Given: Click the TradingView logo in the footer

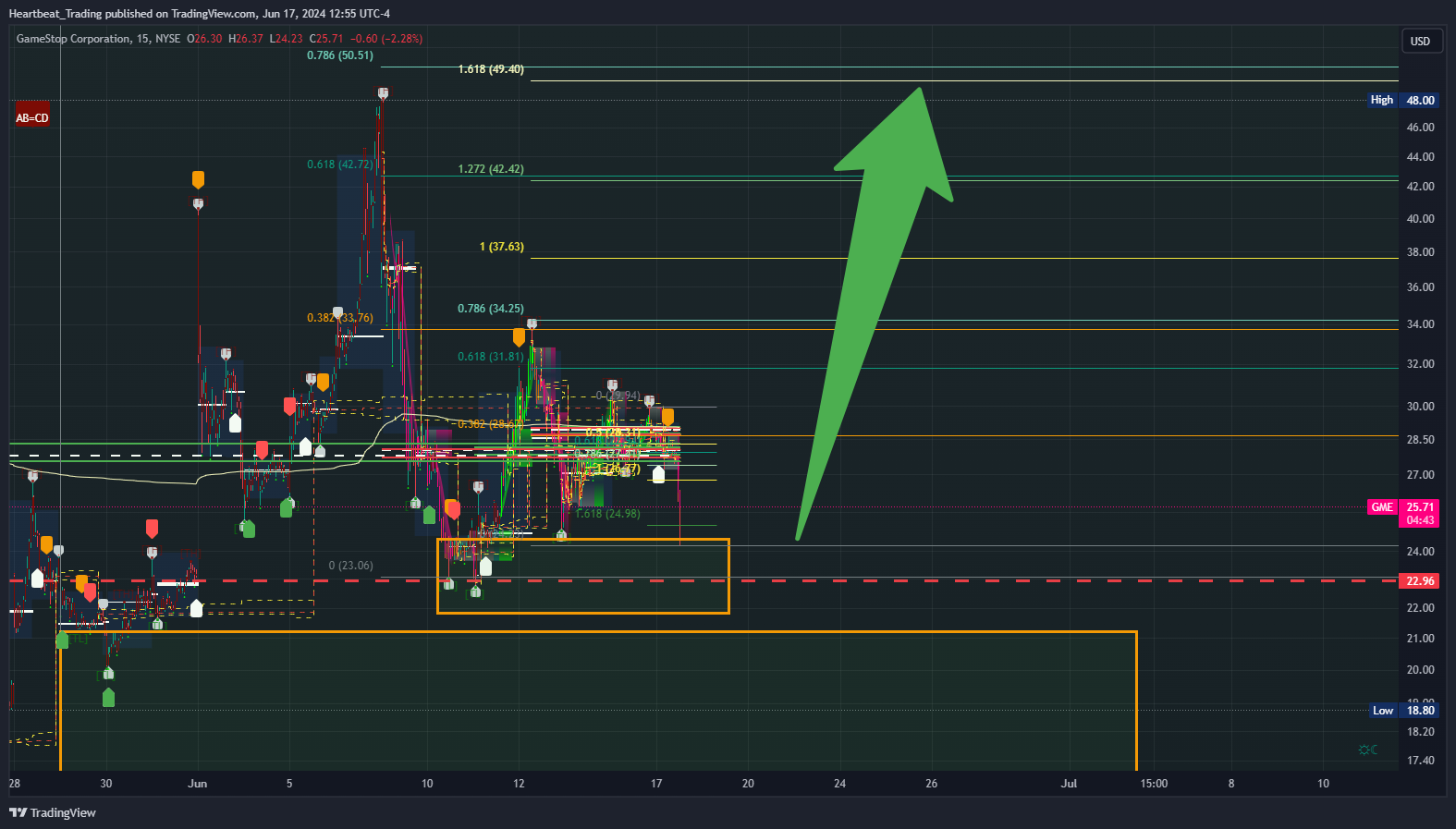Looking at the screenshot, I should pyautogui.click(x=53, y=812).
